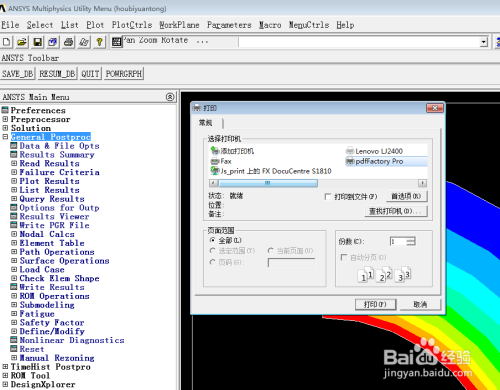Screen dimensions: 500x390
Task: Click the report generator icon
Action: (84, 42)
